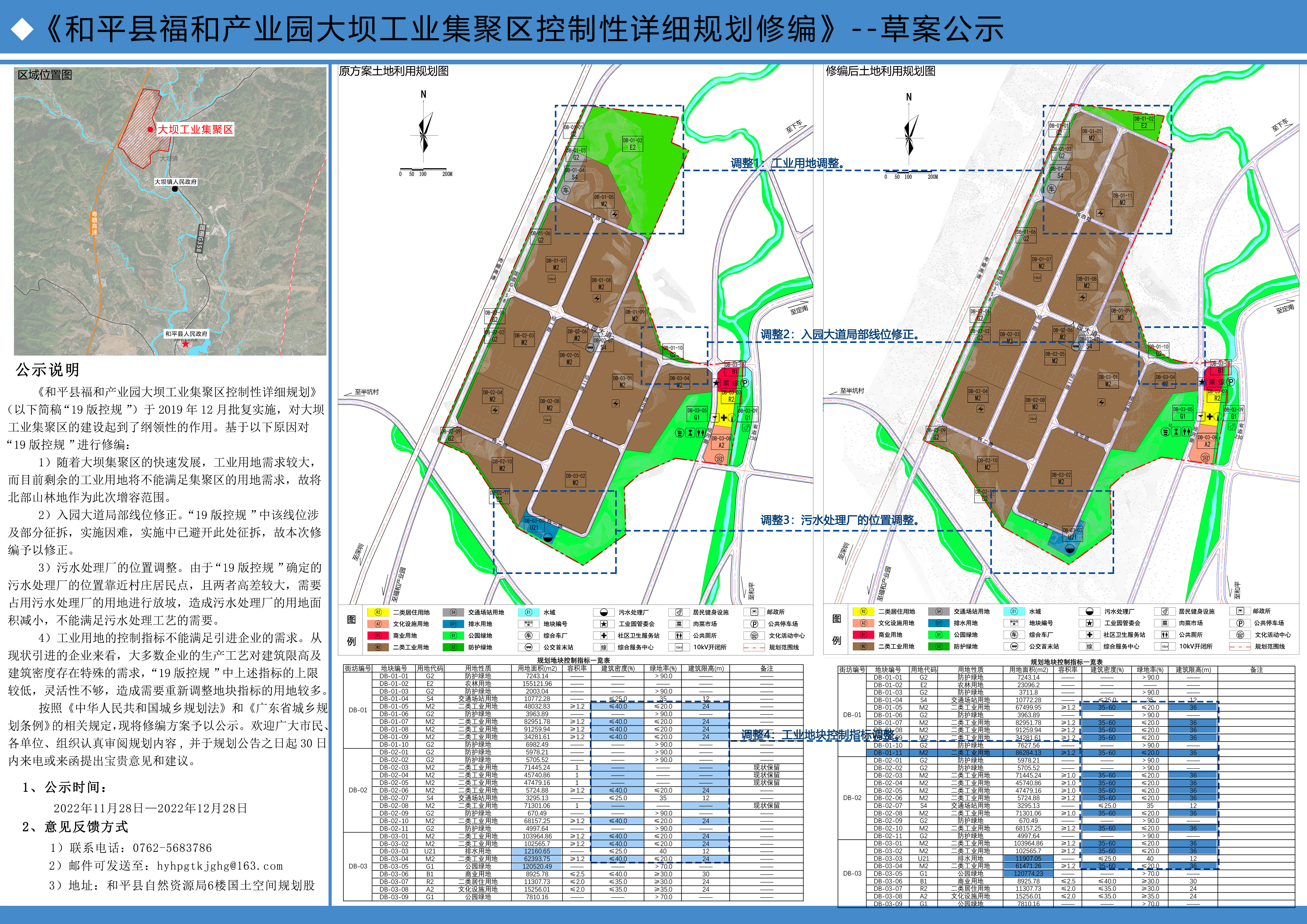Viewport: 1307px width, 924px height.
Task: Click the yellow R2 residential swatch in original legend
Action: [378, 613]
